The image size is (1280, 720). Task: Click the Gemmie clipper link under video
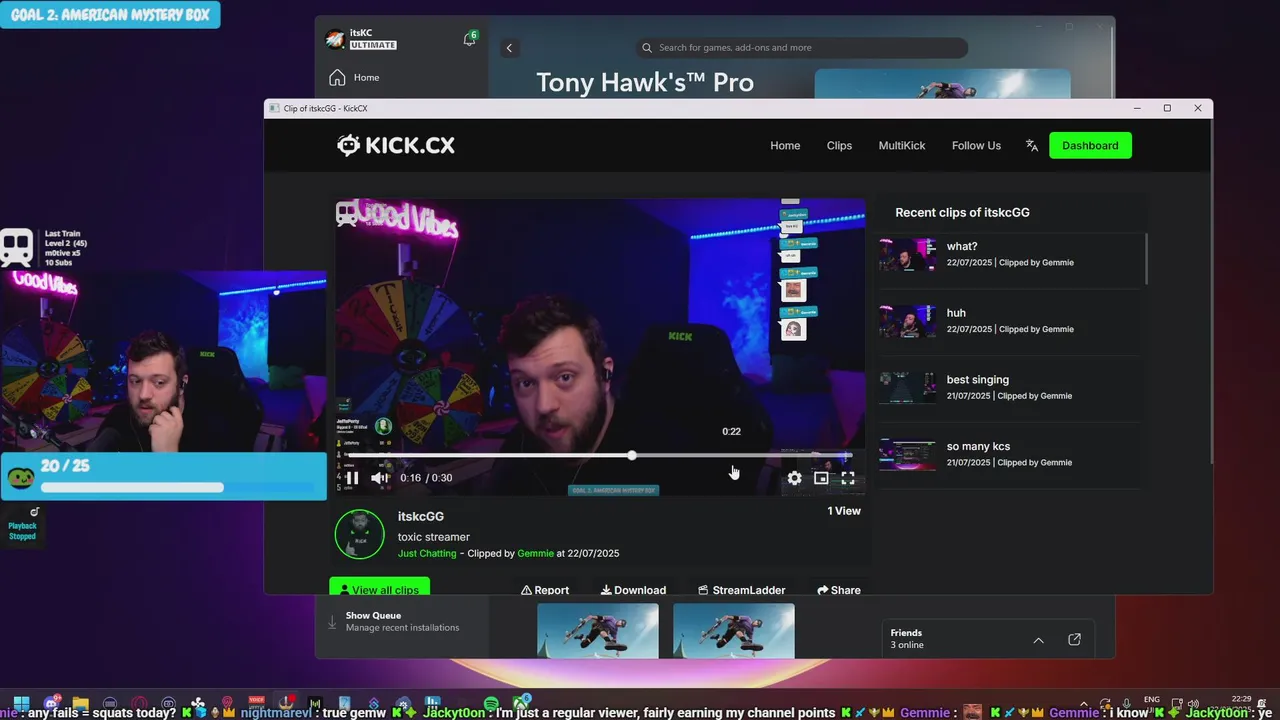[x=535, y=553]
